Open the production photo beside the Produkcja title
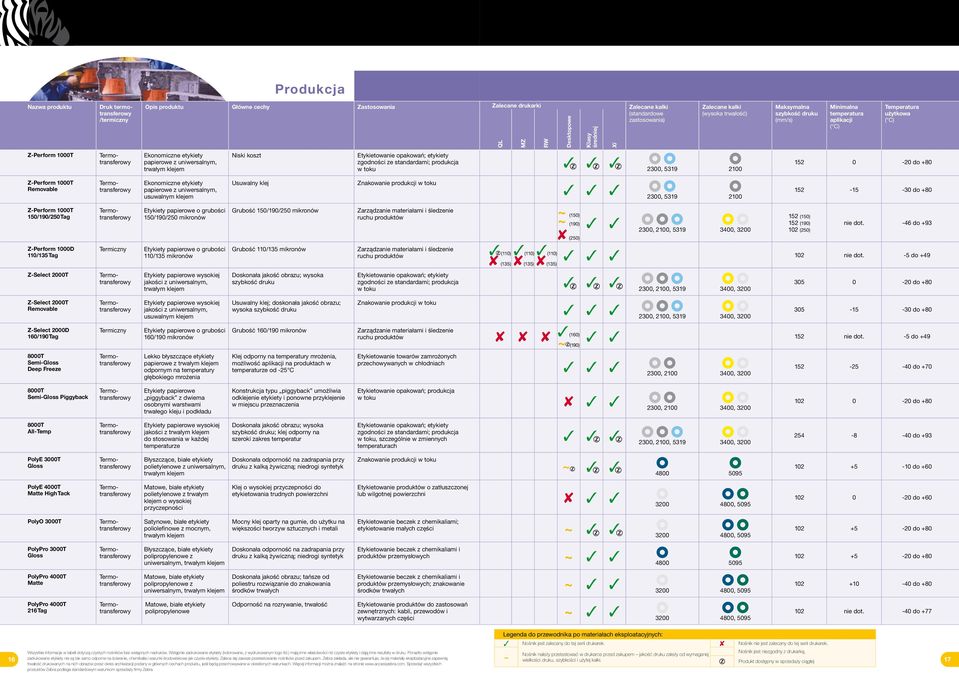This screenshot has width=959, height=673. [128, 80]
